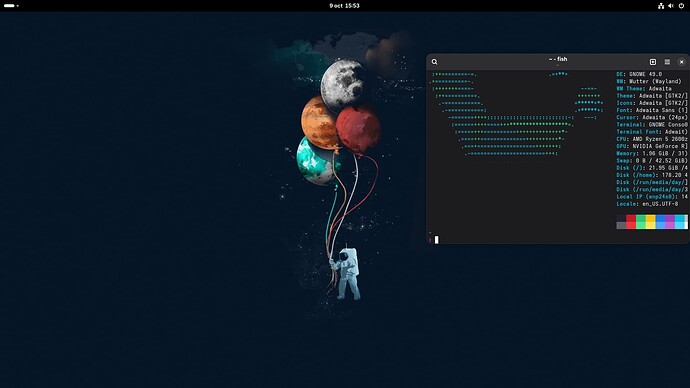The height and width of the screenshot is (388, 690).
Task: Click the "Memory: 1.96 GiB" line
Action: click(652, 154)
